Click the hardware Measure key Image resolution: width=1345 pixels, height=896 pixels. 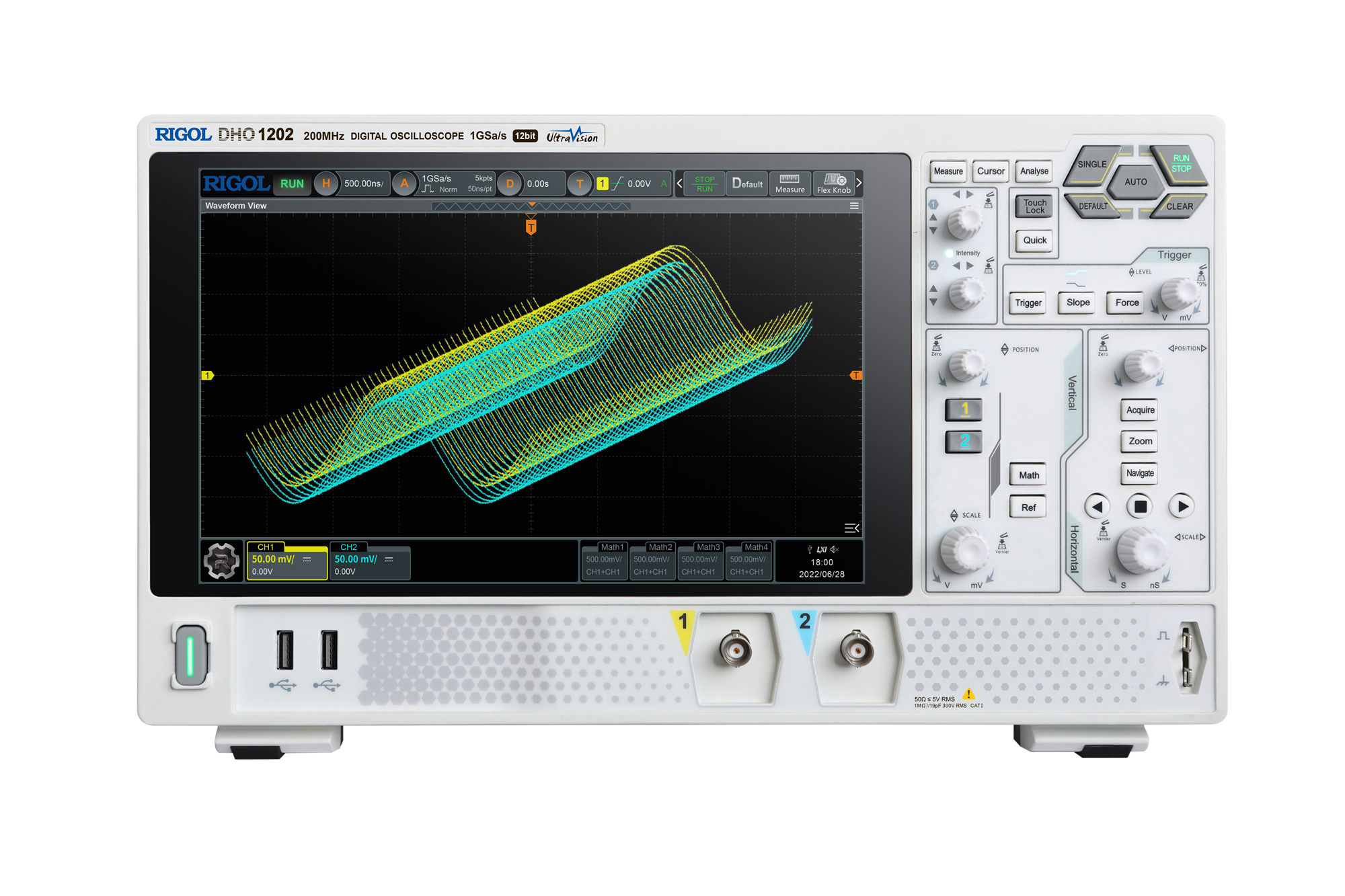[948, 171]
